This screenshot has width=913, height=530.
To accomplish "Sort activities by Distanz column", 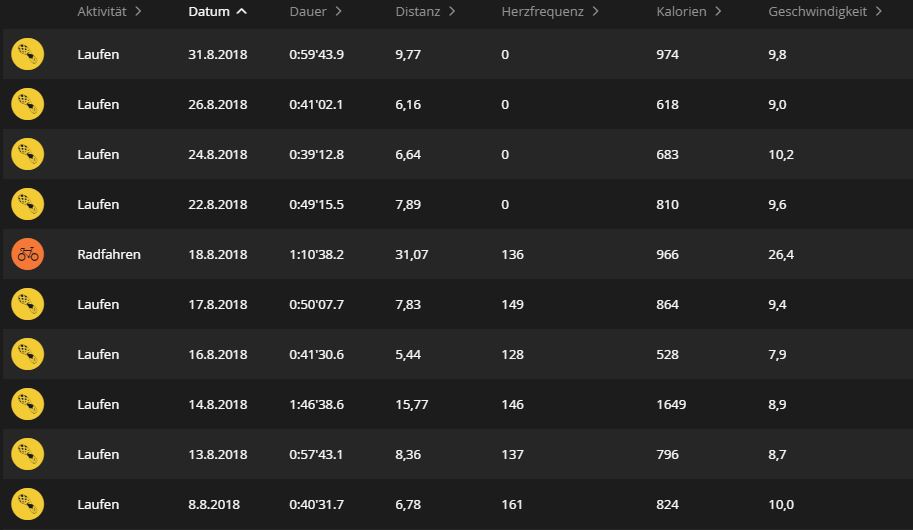I will tap(425, 12).
